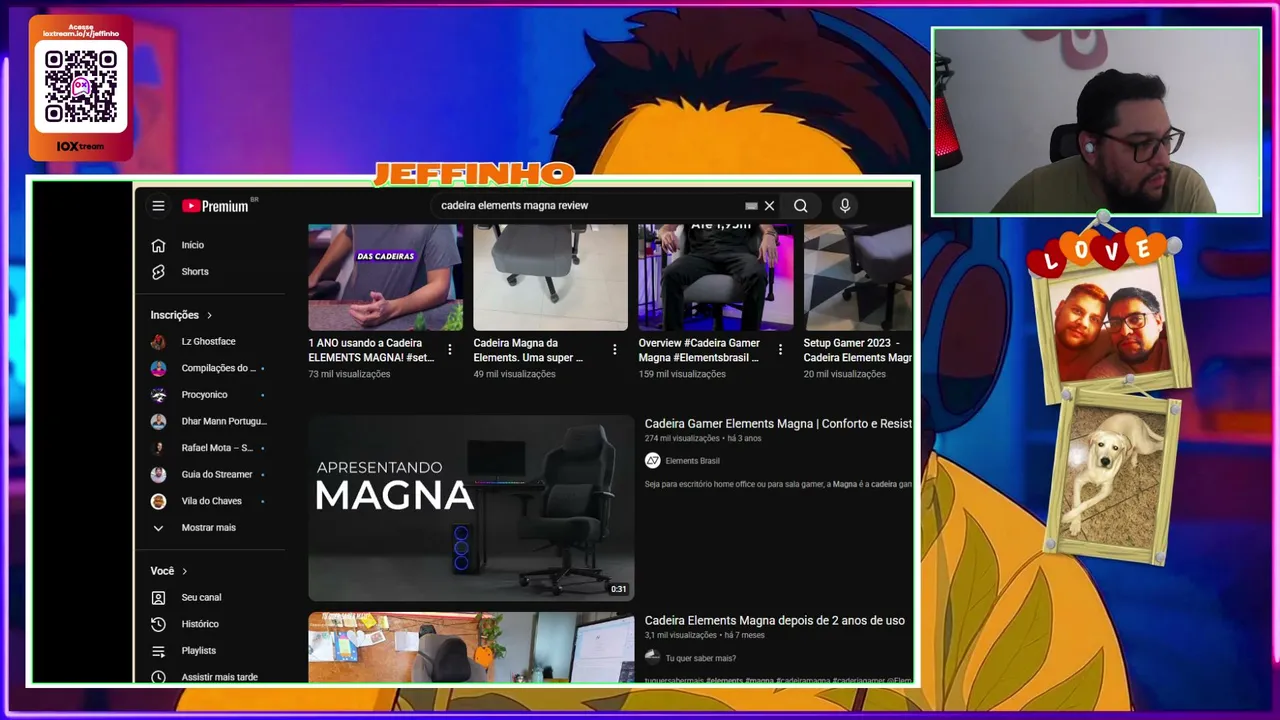The image size is (1280, 720).
Task: Click the "20 mil visualizações" view count
Action: coord(845,374)
